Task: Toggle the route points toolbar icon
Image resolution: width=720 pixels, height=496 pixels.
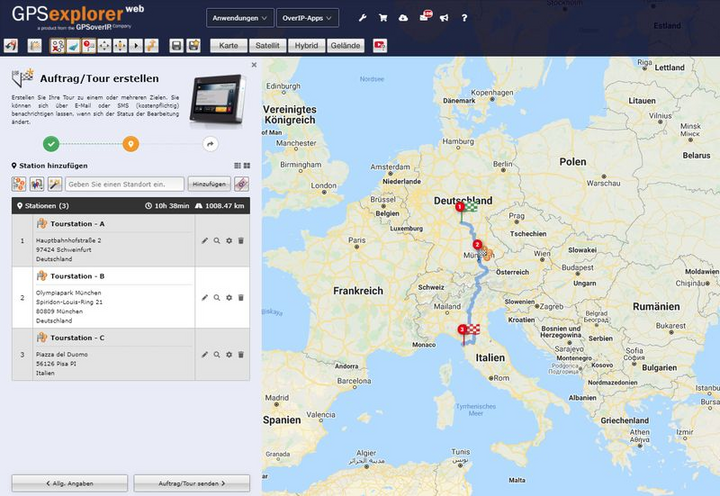Action: [57, 45]
